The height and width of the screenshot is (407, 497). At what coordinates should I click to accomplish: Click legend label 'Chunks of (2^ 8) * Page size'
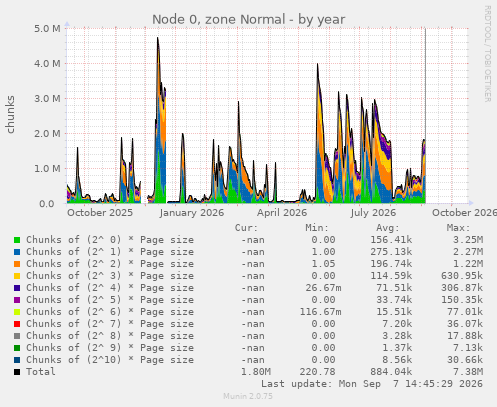tap(110, 336)
